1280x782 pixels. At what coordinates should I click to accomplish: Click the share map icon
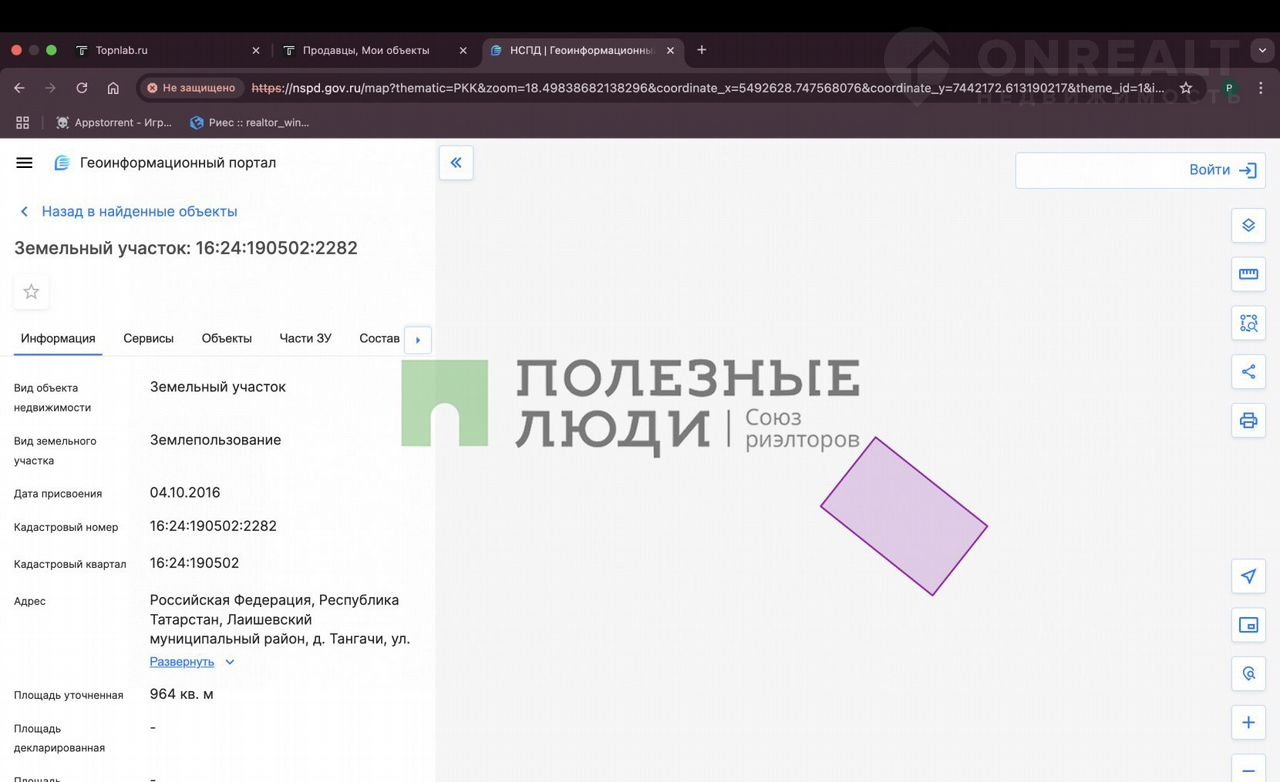1248,372
